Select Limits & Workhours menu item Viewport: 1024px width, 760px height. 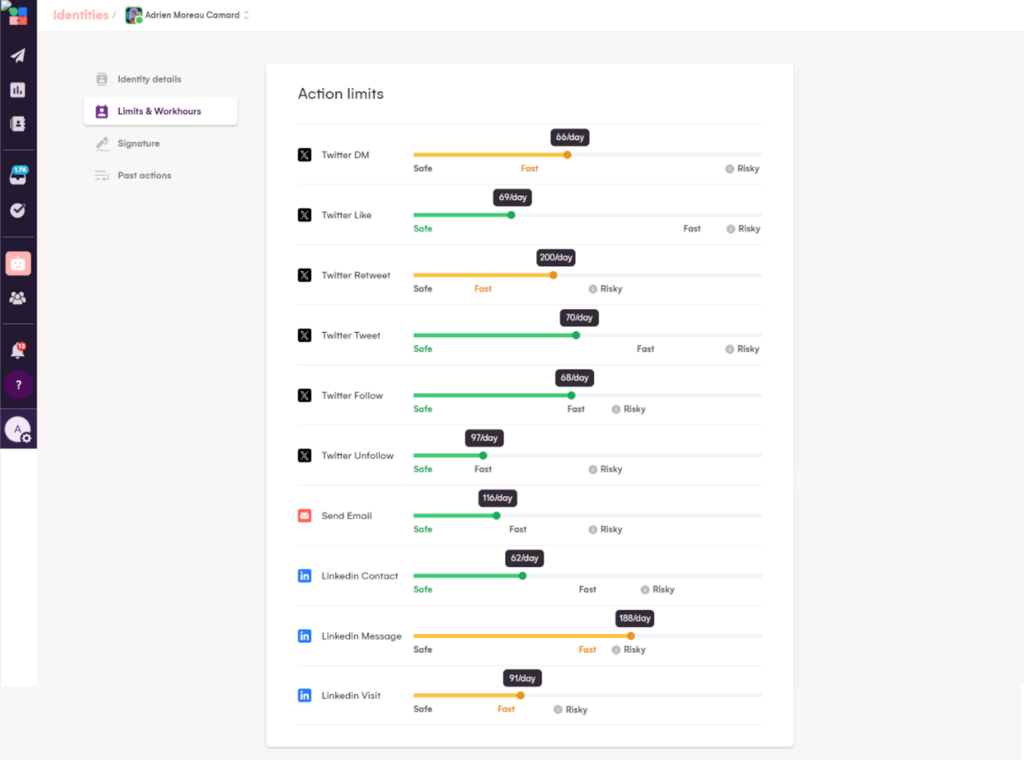159,111
